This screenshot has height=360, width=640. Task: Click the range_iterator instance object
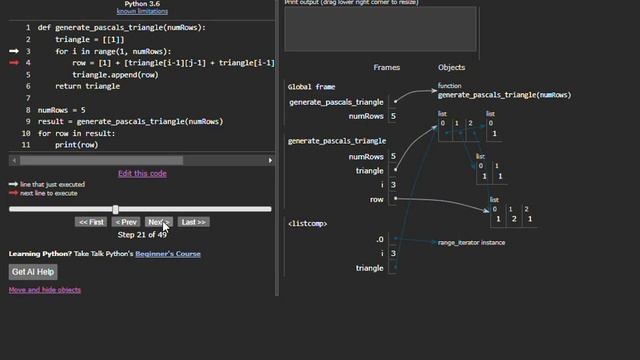click(471, 242)
